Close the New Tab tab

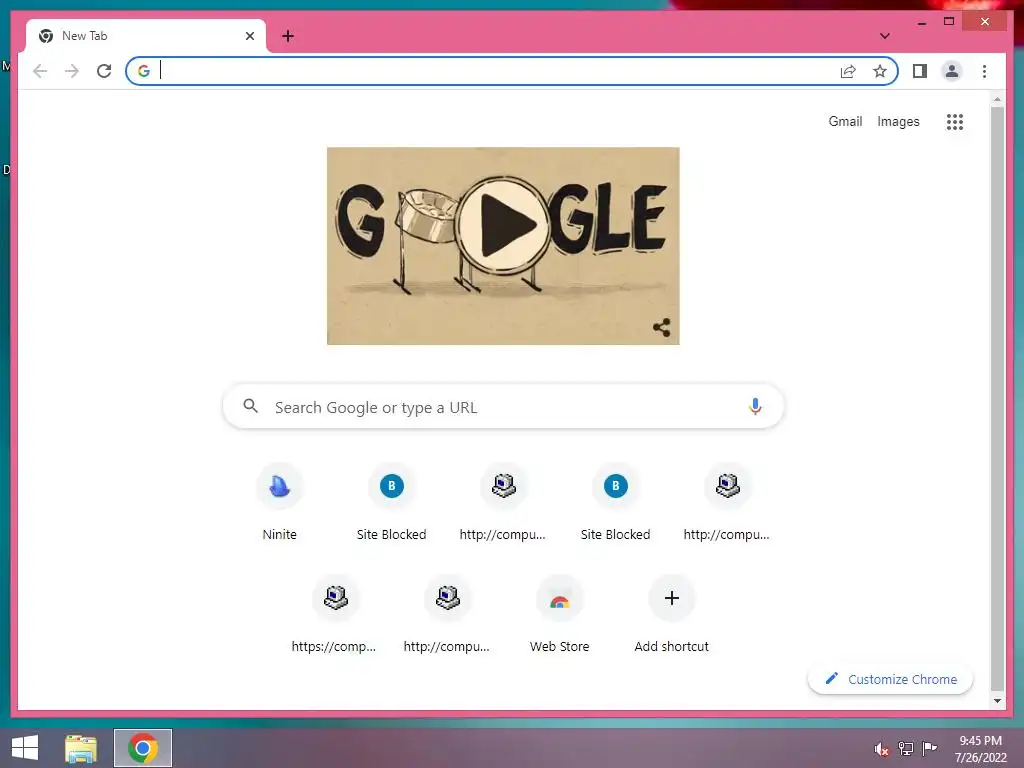click(249, 36)
